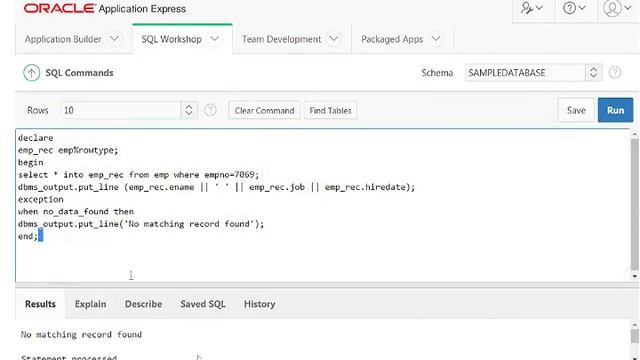Viewport: 640px width, 360px height.
Task: Click the 'select * into emp_rec' line
Action: coord(138,175)
